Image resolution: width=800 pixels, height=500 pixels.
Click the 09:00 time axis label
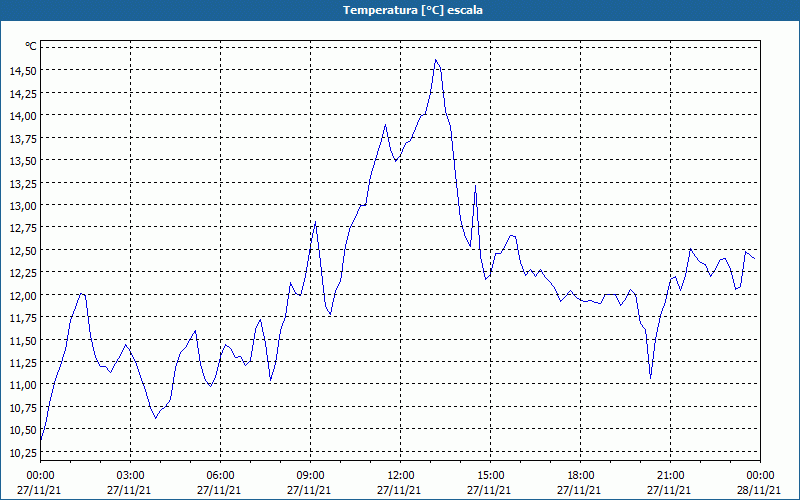310,475
